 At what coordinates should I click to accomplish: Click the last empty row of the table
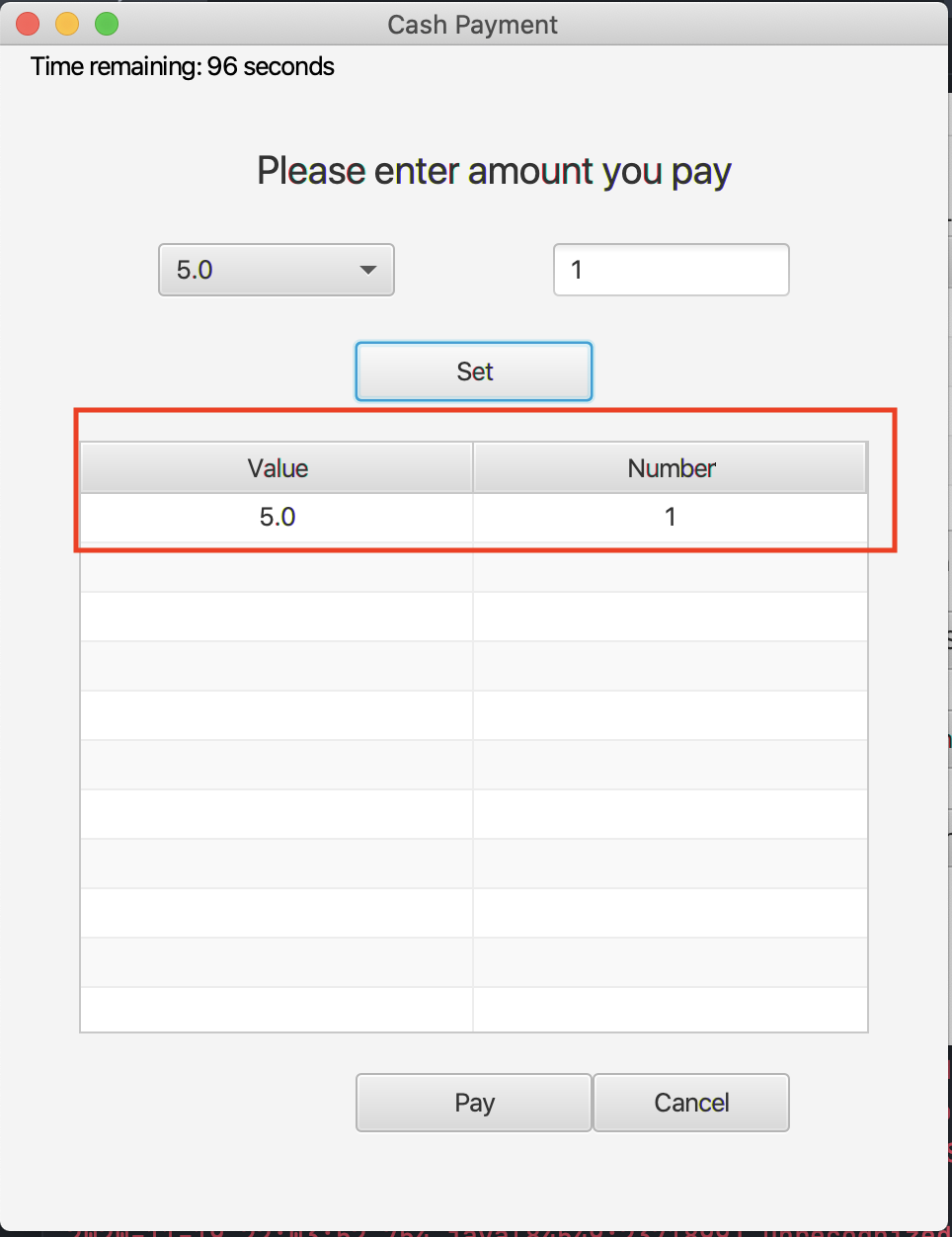point(277,1010)
